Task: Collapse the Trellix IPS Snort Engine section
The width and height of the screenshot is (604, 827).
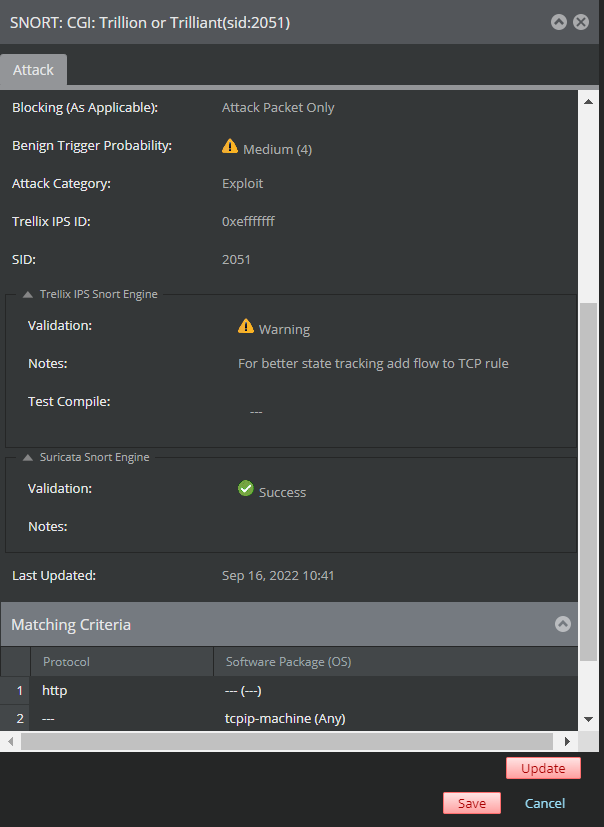Action: (x=28, y=294)
